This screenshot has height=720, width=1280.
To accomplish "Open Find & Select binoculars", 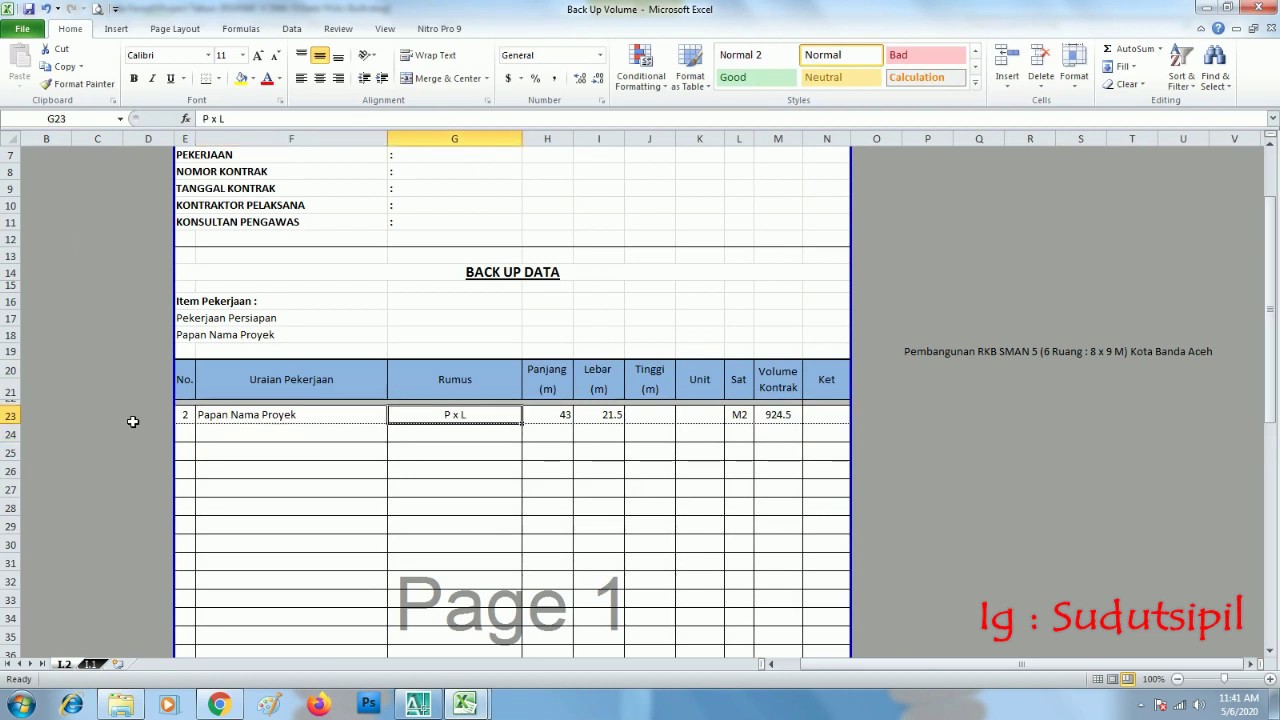I will [x=1215, y=67].
